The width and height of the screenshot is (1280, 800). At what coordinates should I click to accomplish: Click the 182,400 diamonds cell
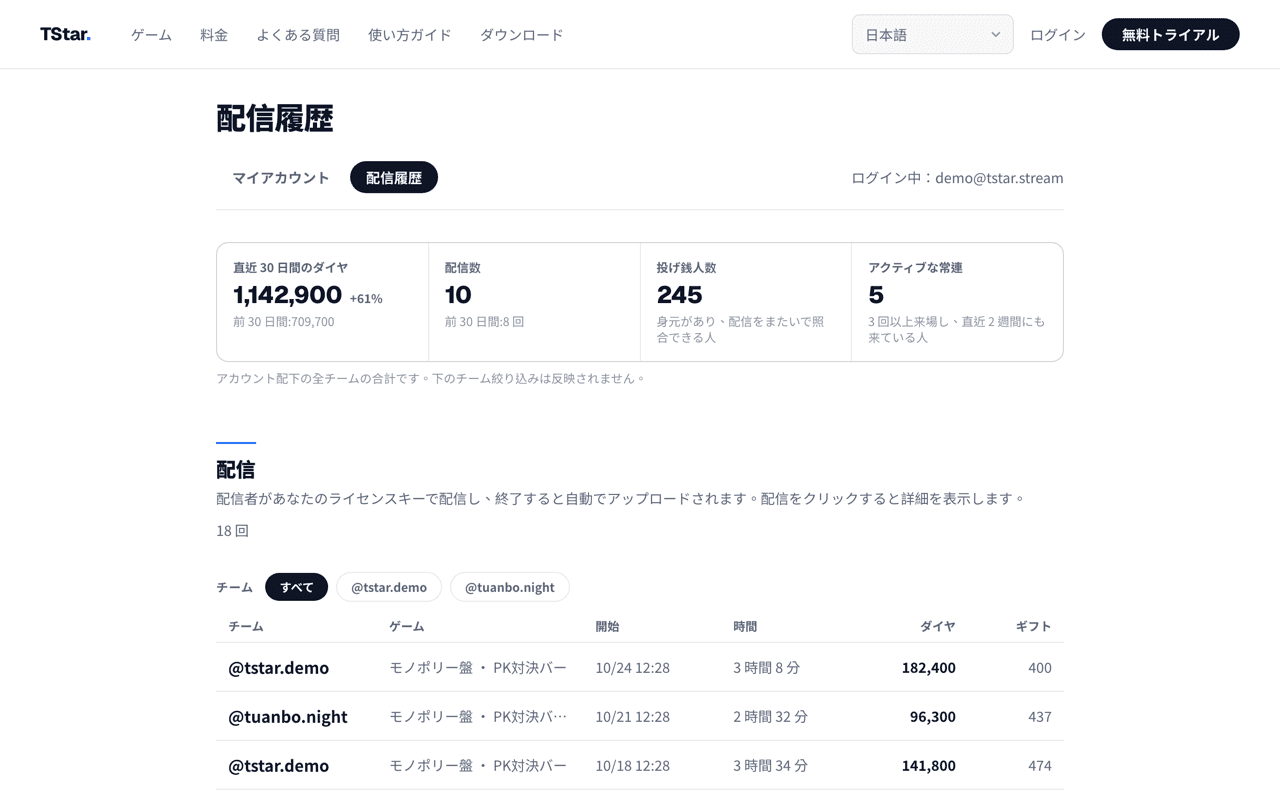pyautogui.click(x=929, y=667)
